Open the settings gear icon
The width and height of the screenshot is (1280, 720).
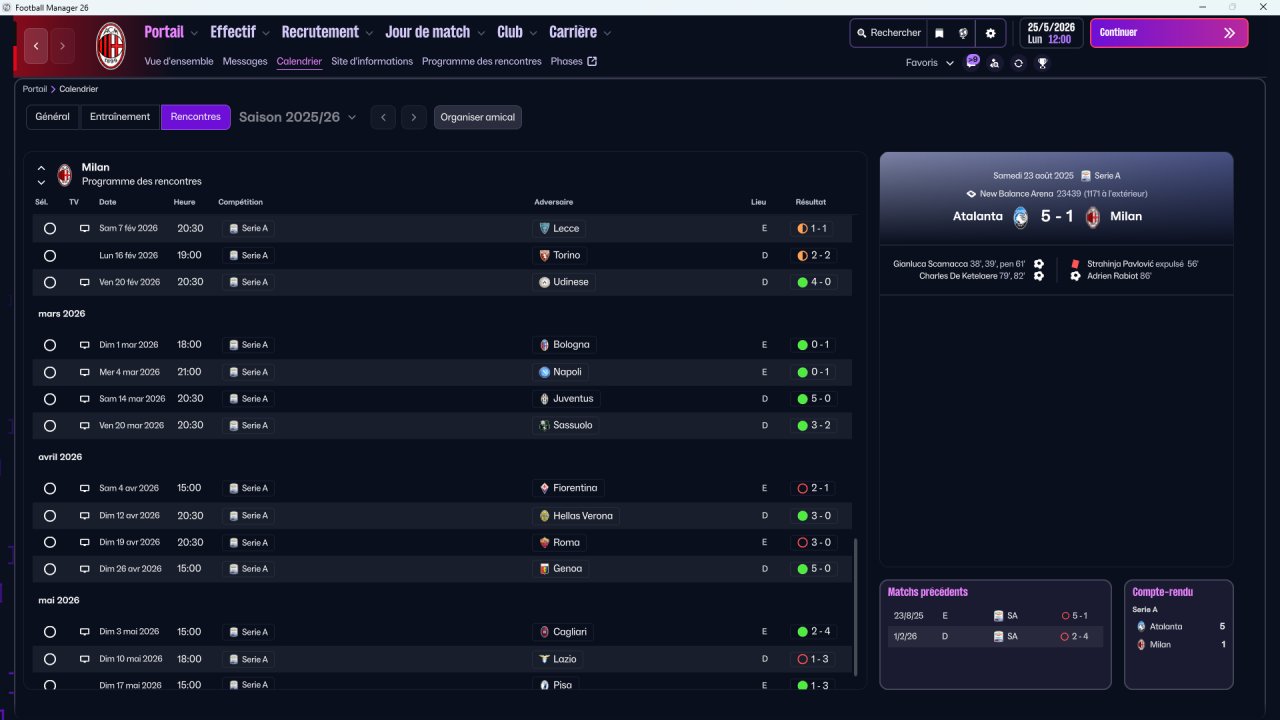pos(991,33)
